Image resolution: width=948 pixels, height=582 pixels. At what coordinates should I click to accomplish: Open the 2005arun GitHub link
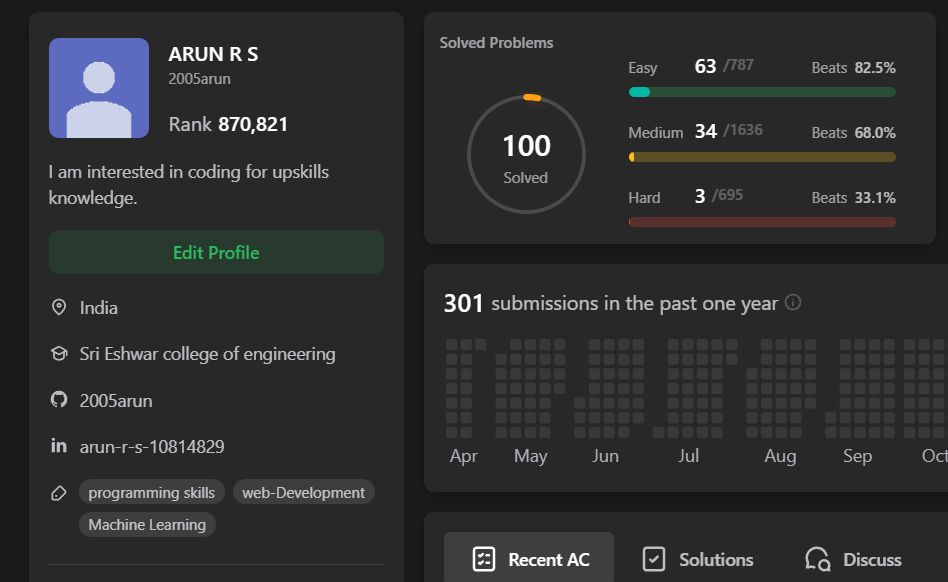tap(116, 400)
